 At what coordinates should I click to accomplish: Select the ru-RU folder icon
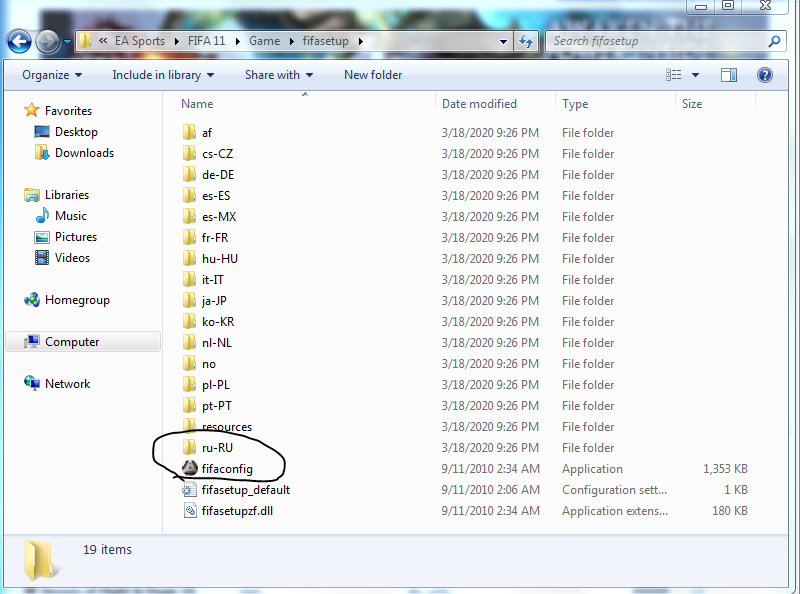(189, 447)
